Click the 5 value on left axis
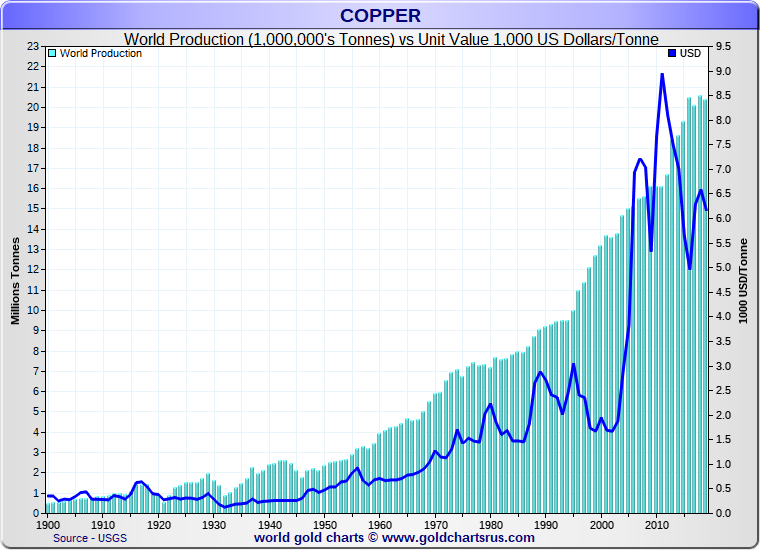The width and height of the screenshot is (760, 550). 35,411
